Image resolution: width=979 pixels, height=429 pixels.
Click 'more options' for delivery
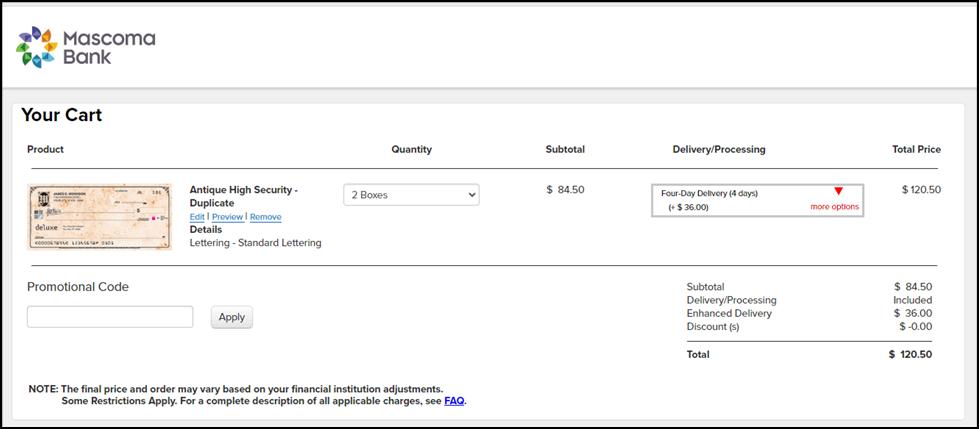tap(834, 207)
